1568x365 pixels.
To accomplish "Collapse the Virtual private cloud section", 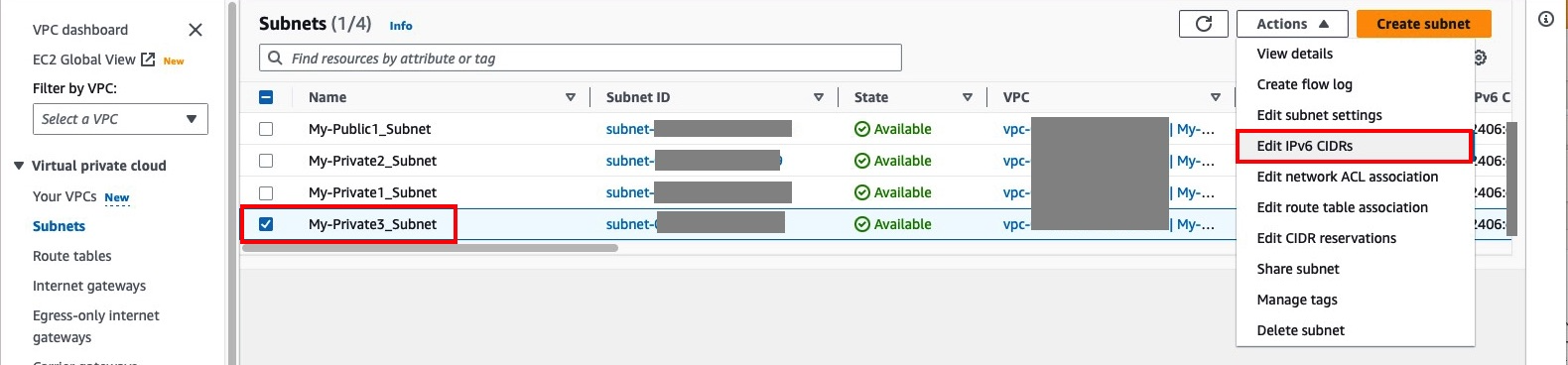I will click(x=19, y=166).
